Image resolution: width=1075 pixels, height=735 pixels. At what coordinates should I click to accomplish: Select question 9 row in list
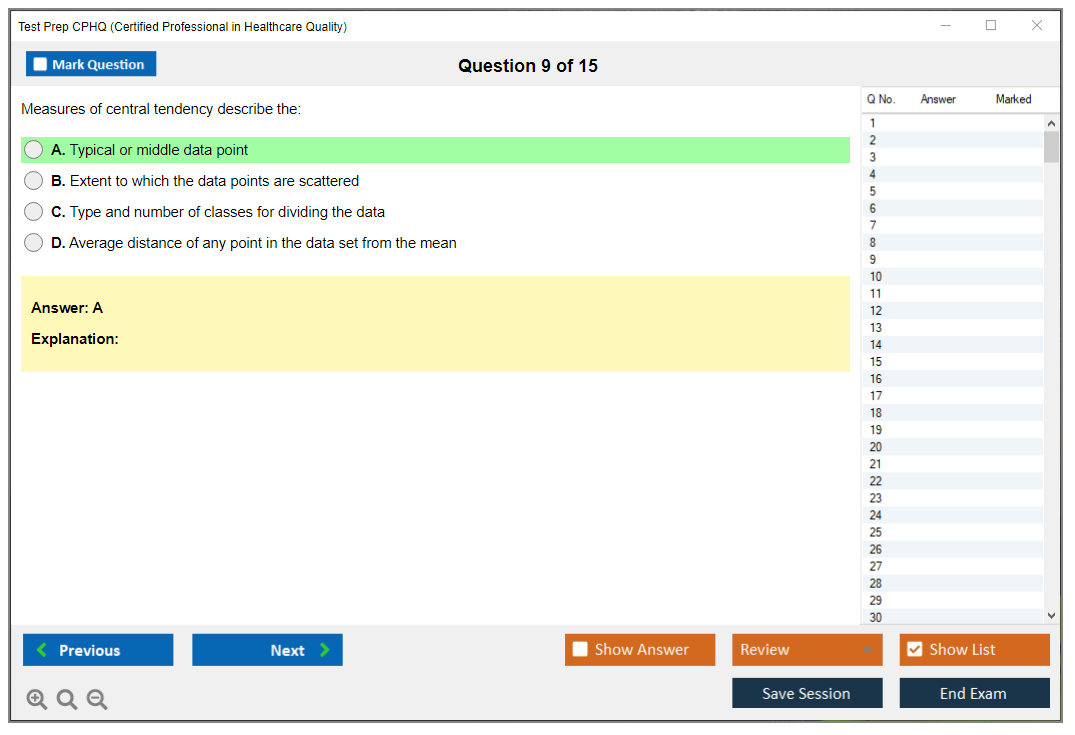[x=874, y=260]
